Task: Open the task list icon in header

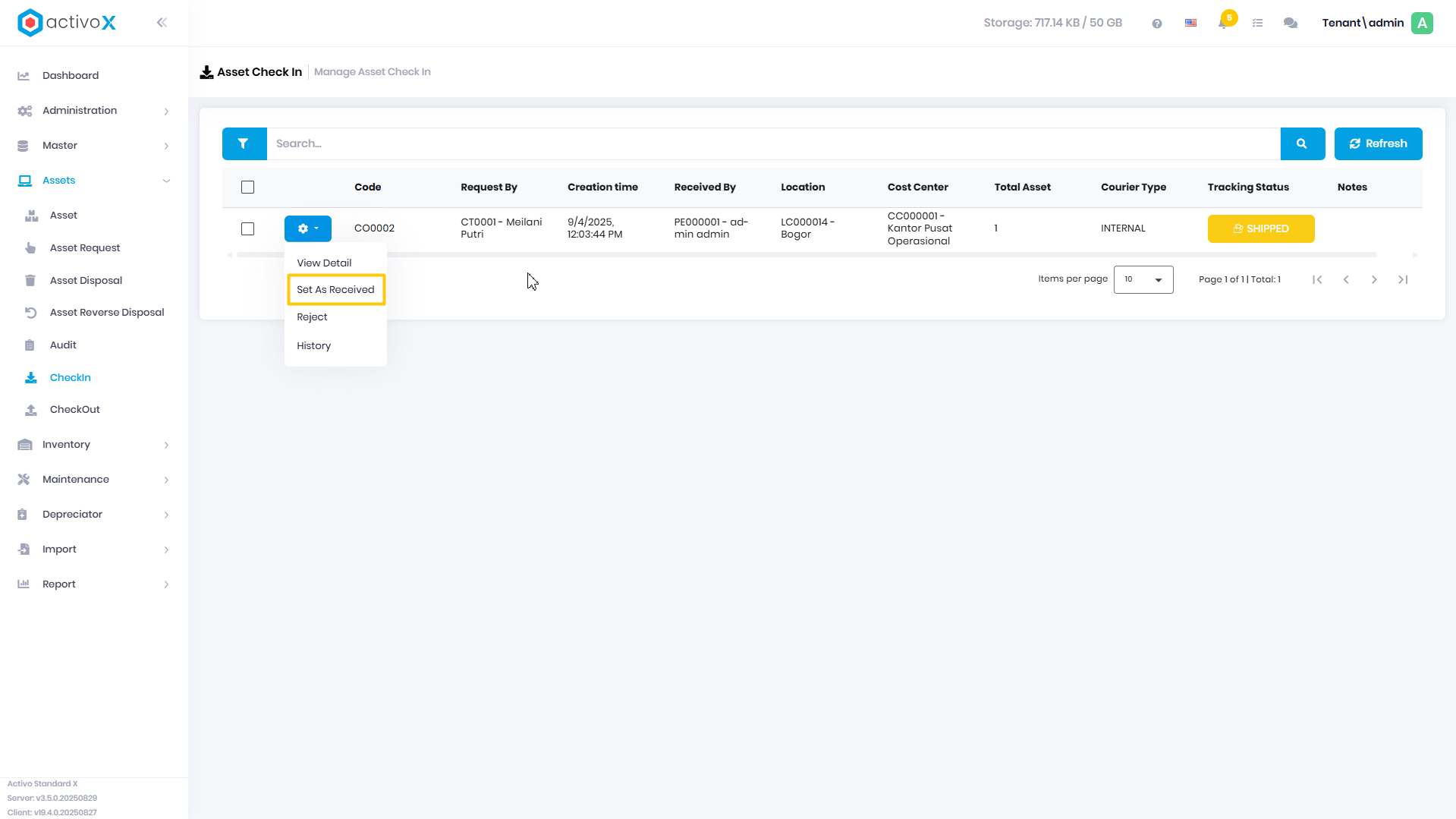Action: click(1257, 24)
